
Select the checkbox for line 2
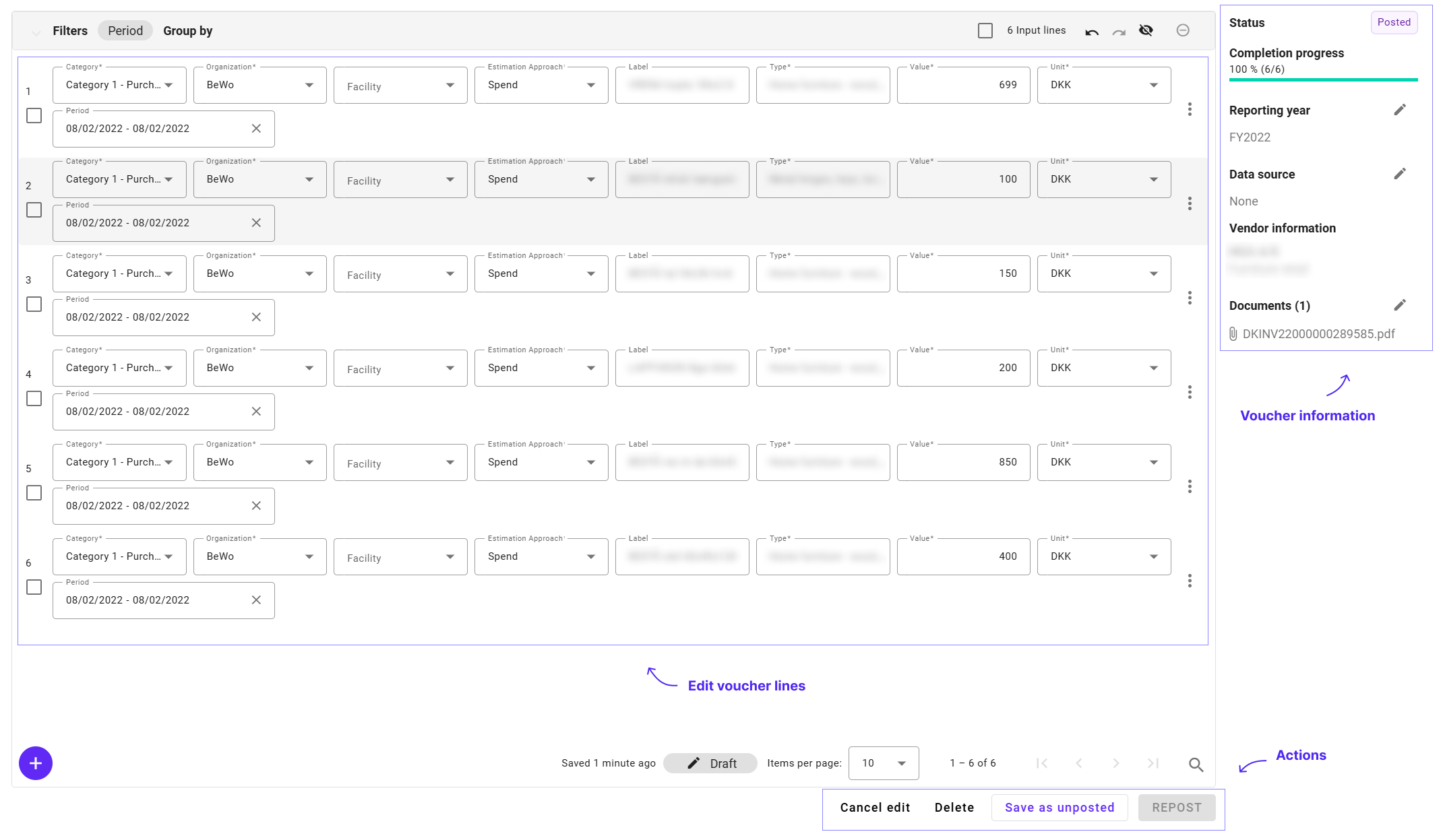(34, 210)
